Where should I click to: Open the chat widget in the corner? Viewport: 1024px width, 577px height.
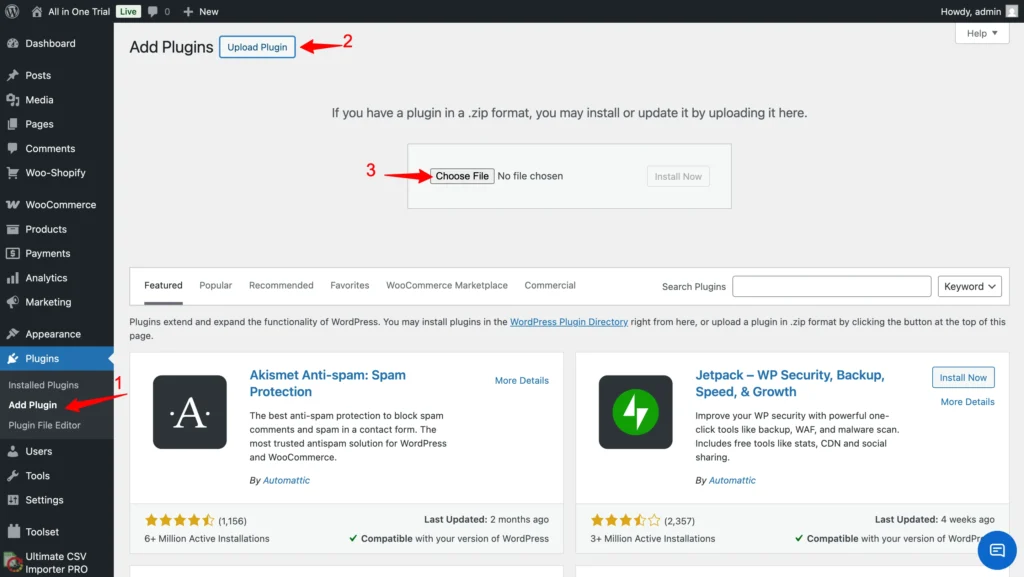997,550
